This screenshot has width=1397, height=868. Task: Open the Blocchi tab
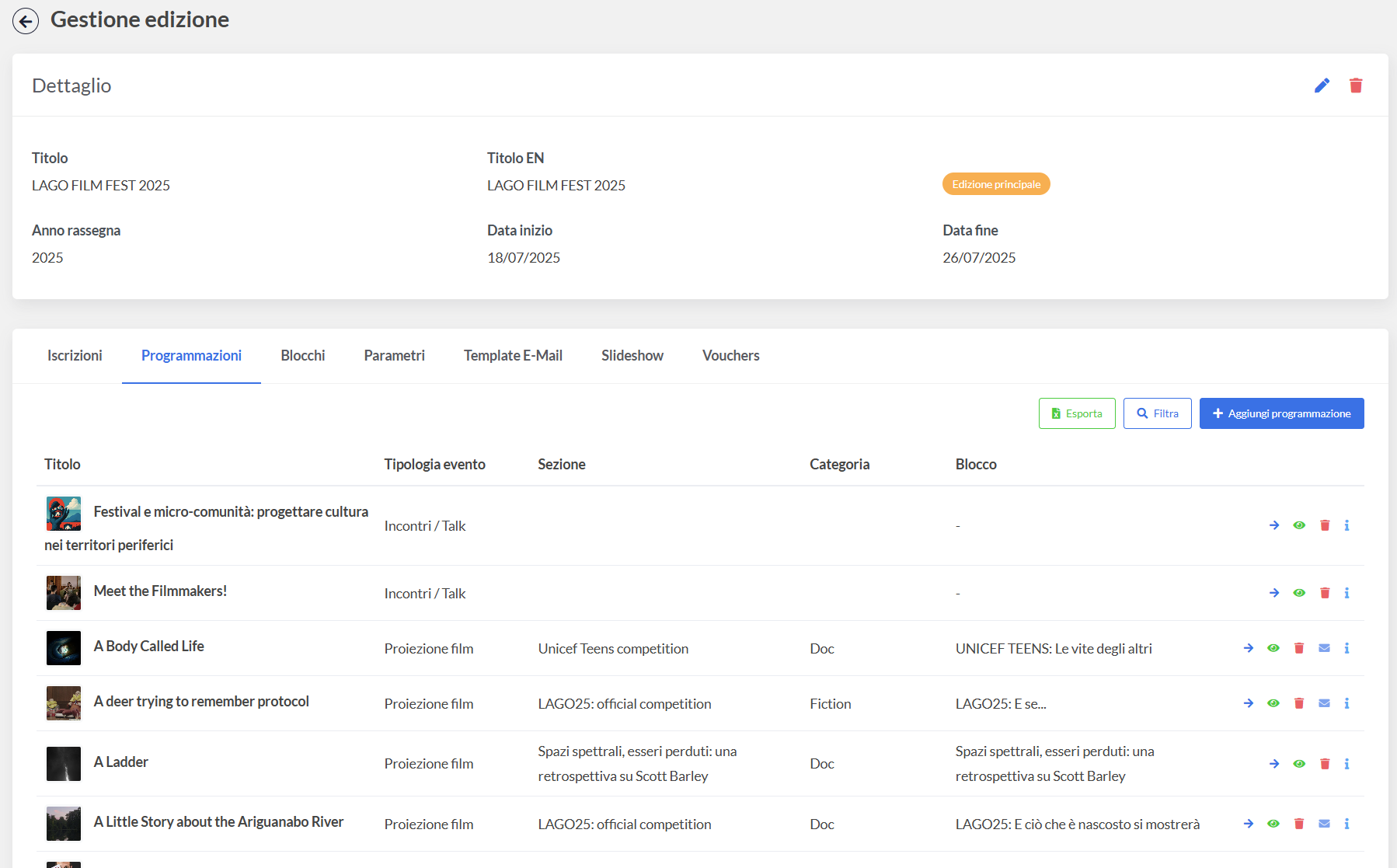coord(302,355)
